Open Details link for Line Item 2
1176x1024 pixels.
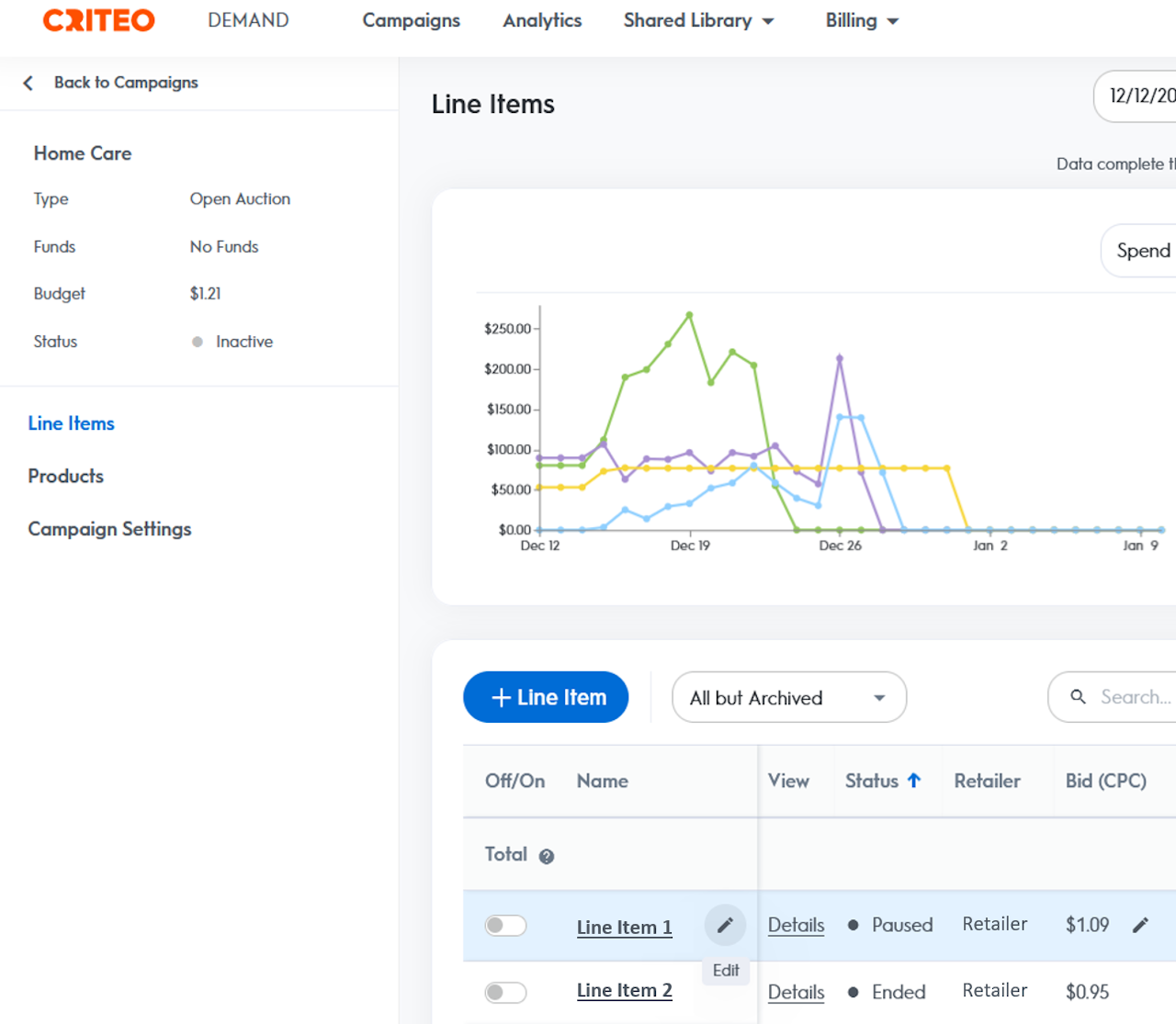click(796, 992)
